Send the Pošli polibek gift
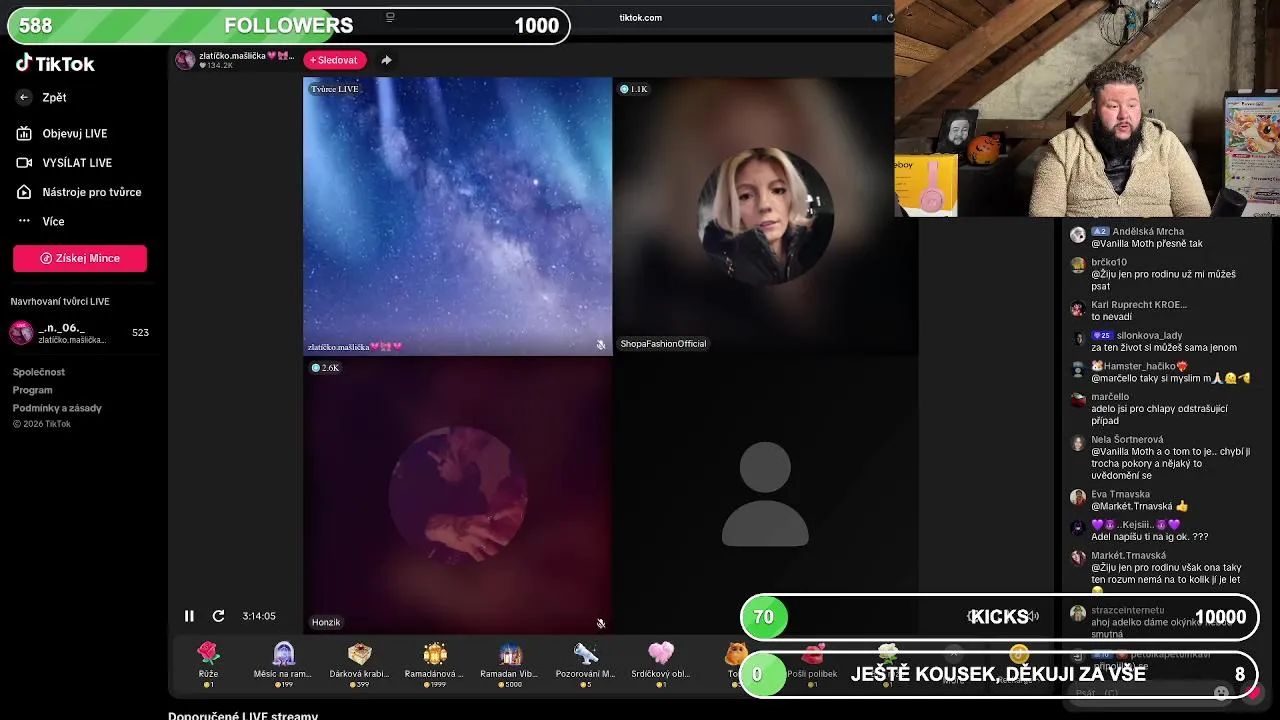Image resolution: width=1280 pixels, height=720 pixels. pos(812,663)
